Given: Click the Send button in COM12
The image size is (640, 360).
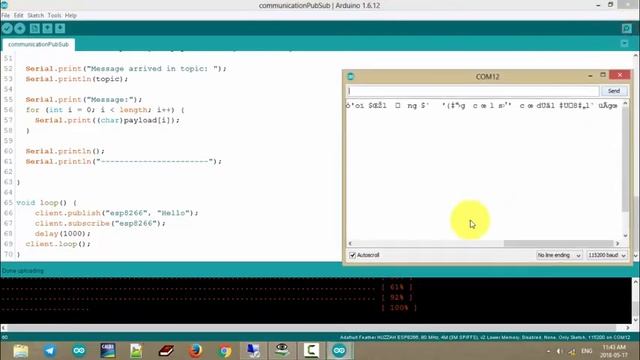Looking at the screenshot, I should (613, 91).
